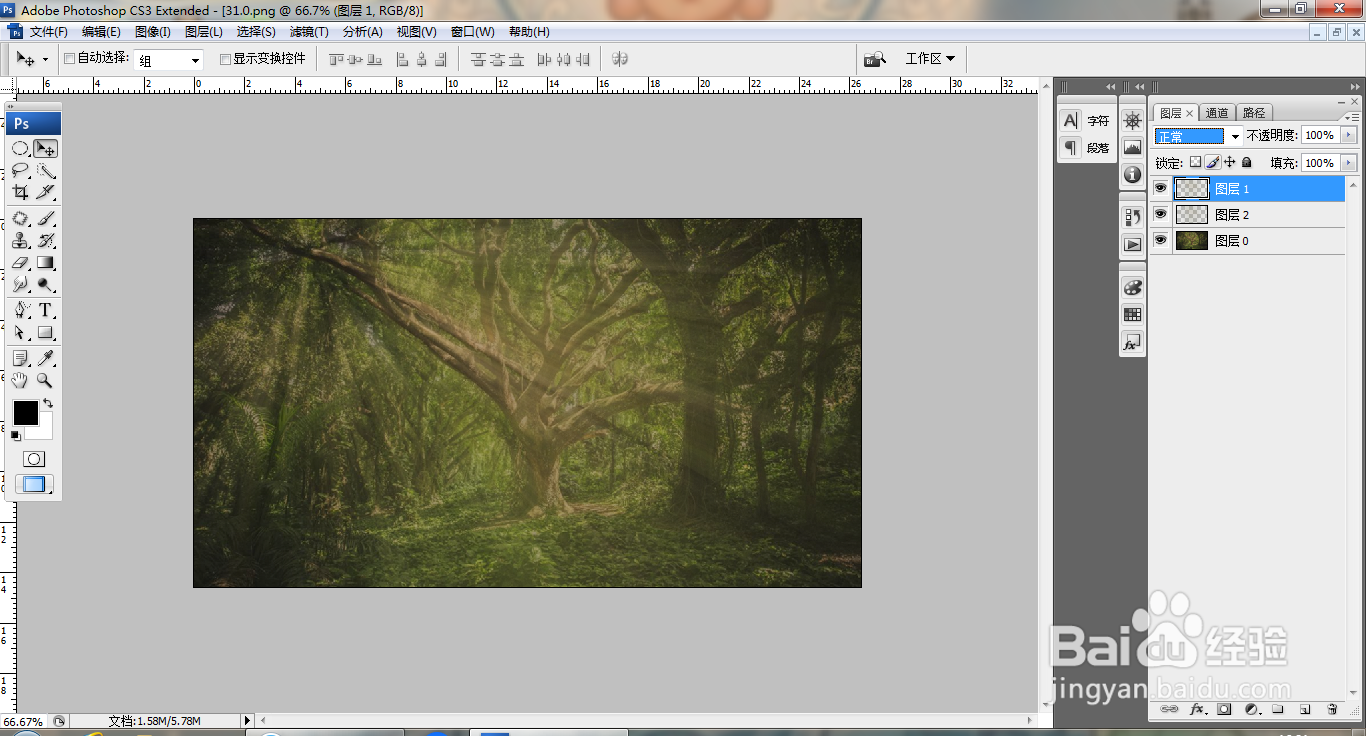Open the Layers panel options menu

point(1354,116)
